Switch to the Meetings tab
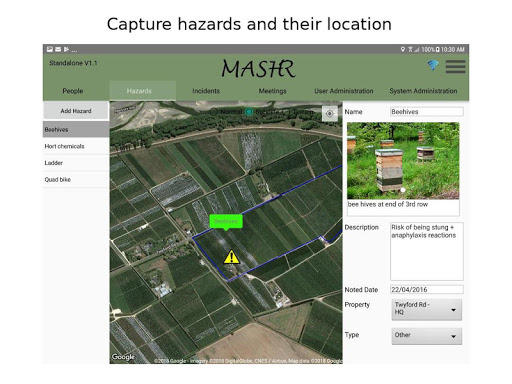Viewport: 512px width, 384px height. pyautogui.click(x=273, y=91)
